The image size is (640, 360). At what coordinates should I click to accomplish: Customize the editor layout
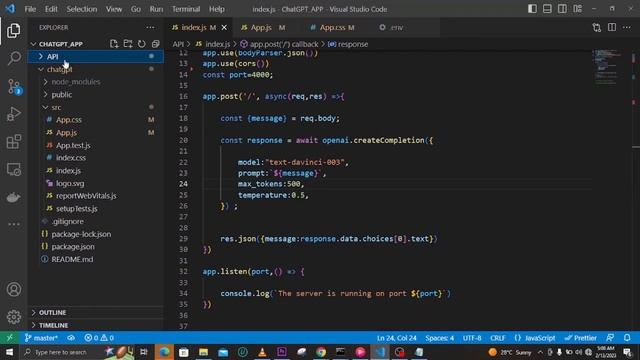tap(578, 9)
